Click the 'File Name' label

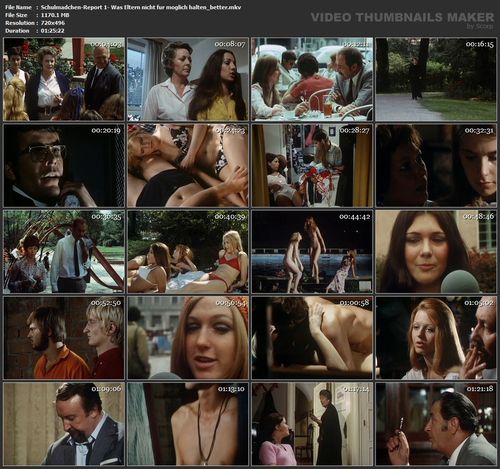(x=18, y=7)
